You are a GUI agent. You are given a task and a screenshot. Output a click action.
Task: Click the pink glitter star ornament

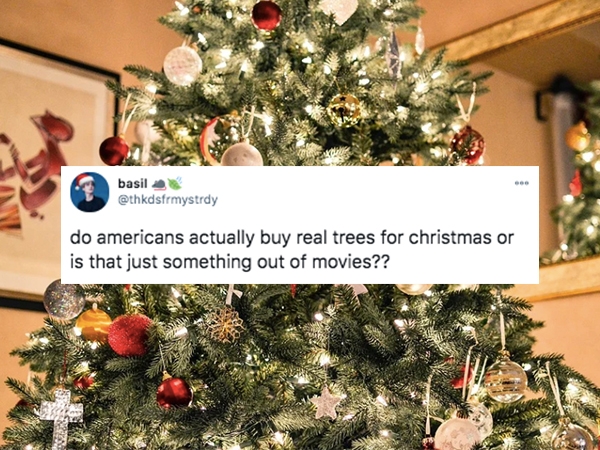pyautogui.click(x=326, y=403)
